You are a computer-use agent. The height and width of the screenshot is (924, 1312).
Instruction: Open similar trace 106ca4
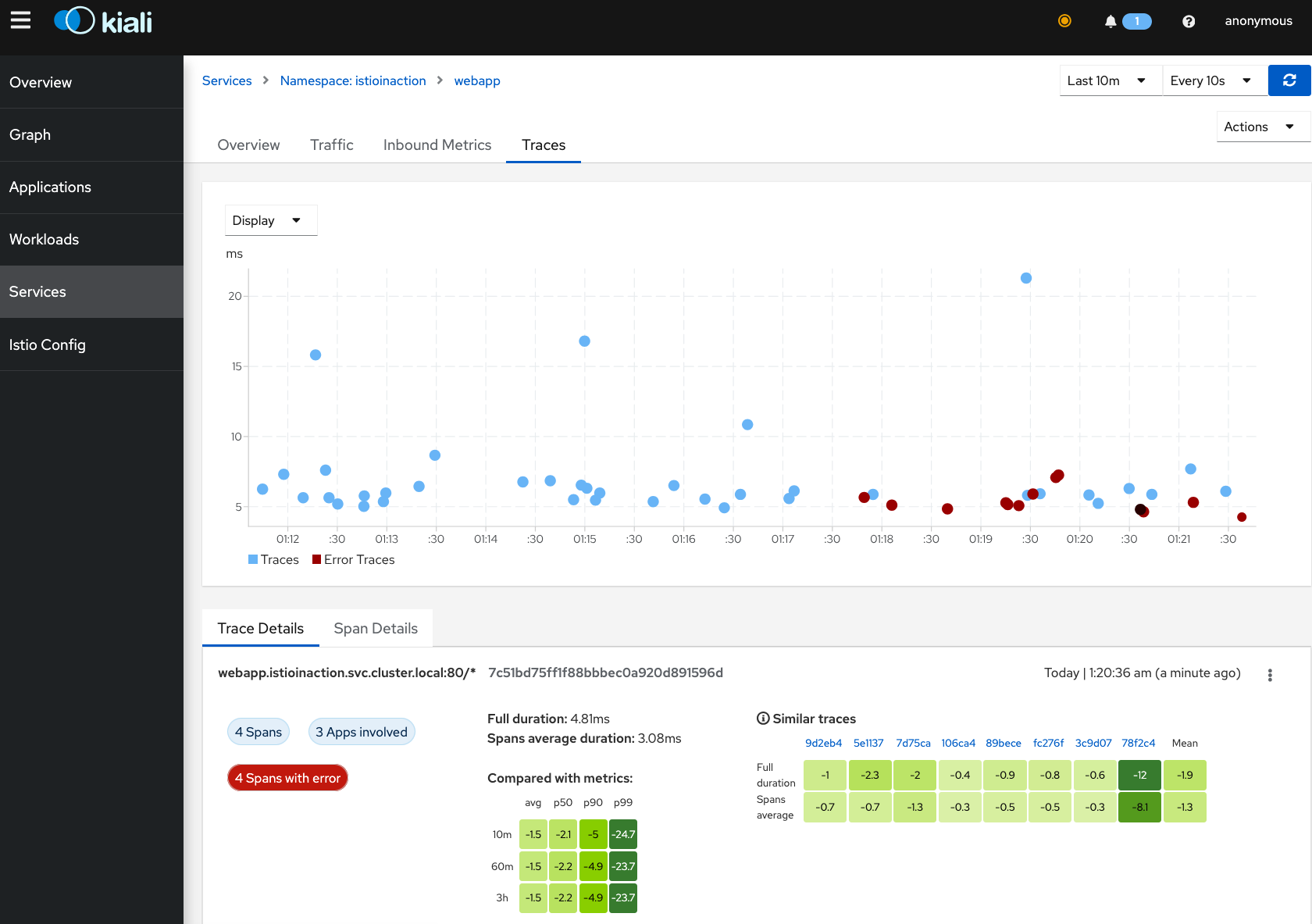958,743
